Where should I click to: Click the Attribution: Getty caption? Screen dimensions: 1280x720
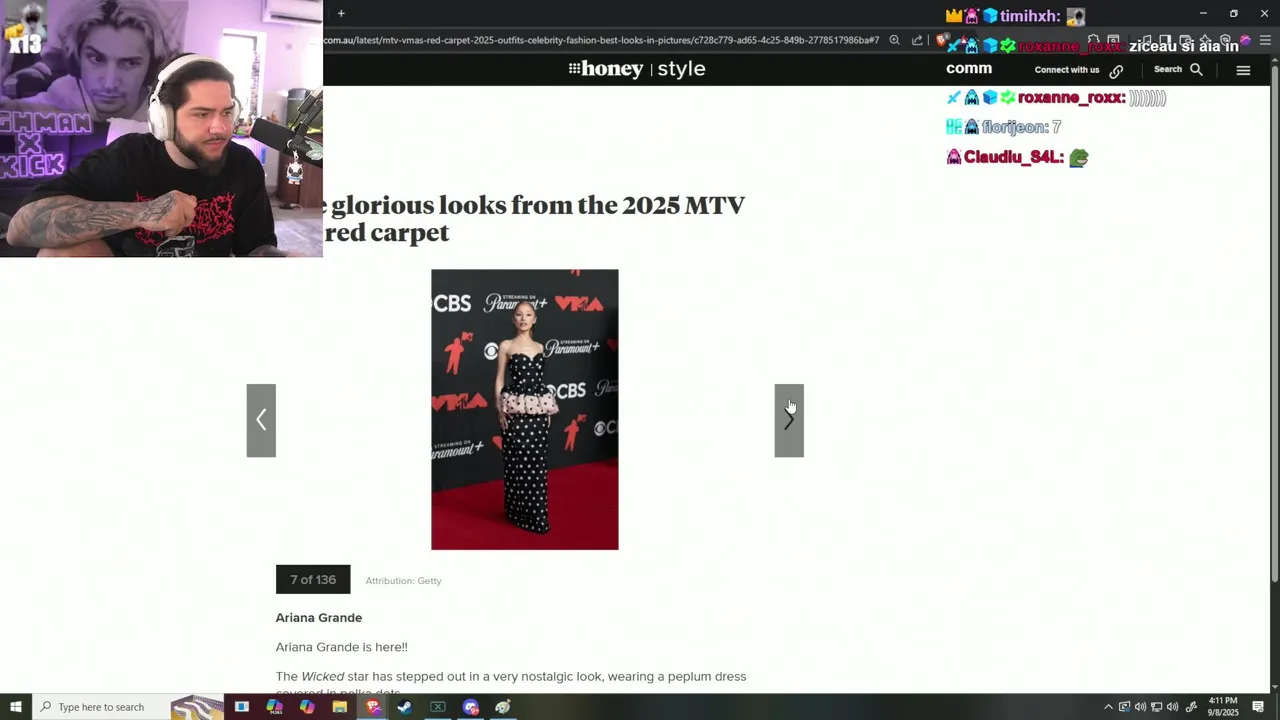403,581
